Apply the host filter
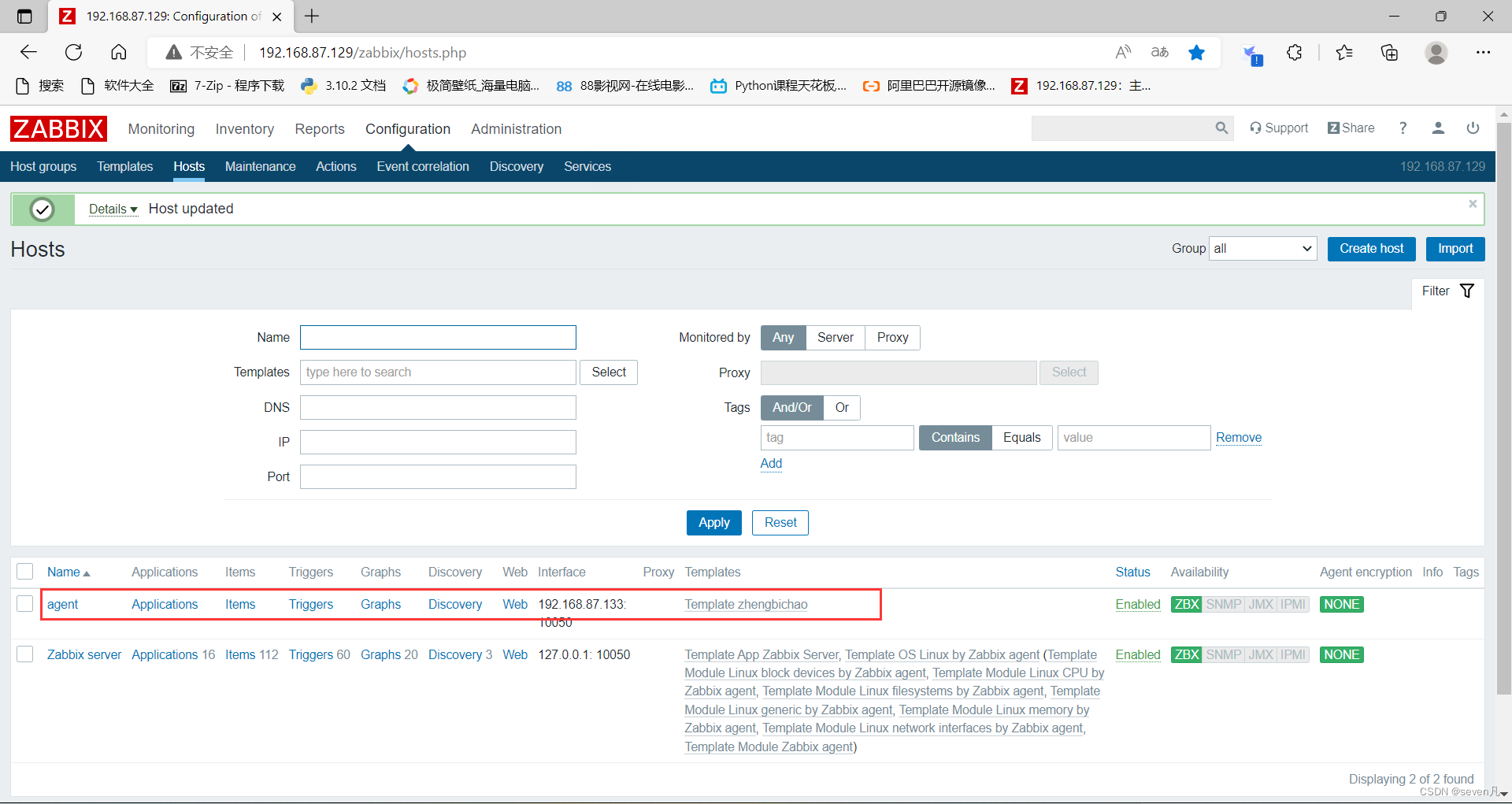 714,523
